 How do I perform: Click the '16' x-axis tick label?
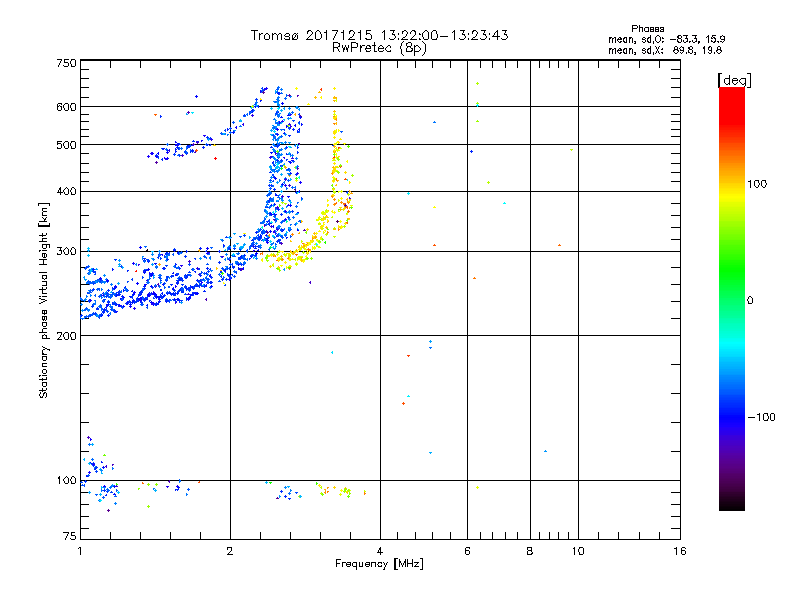(x=680, y=551)
